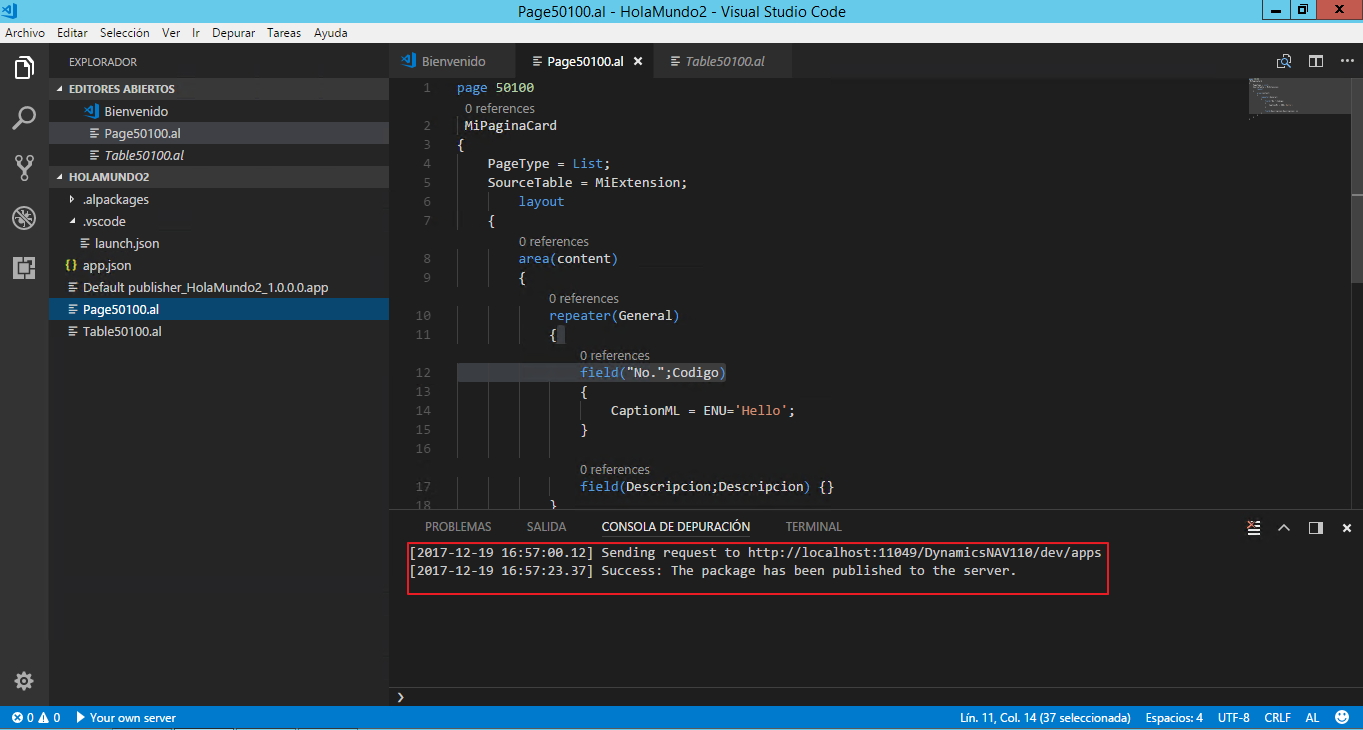Open the Explorer view in activity bar
Image resolution: width=1363 pixels, height=730 pixels.
(24, 68)
